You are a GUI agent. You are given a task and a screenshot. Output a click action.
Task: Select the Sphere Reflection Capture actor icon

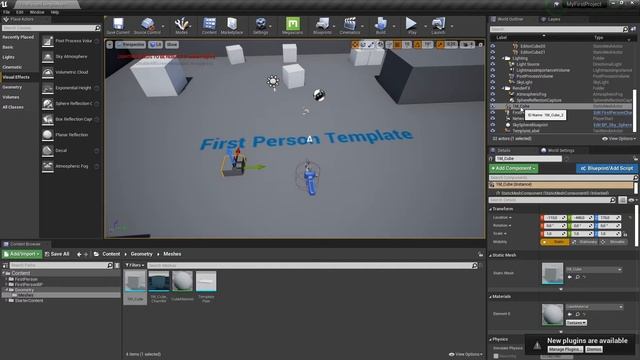click(x=48, y=104)
